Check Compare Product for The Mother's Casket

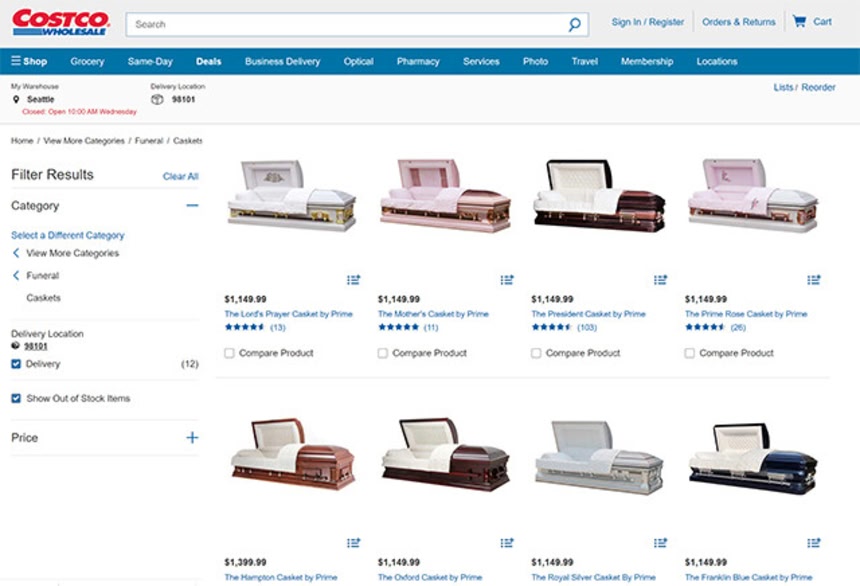pos(383,353)
